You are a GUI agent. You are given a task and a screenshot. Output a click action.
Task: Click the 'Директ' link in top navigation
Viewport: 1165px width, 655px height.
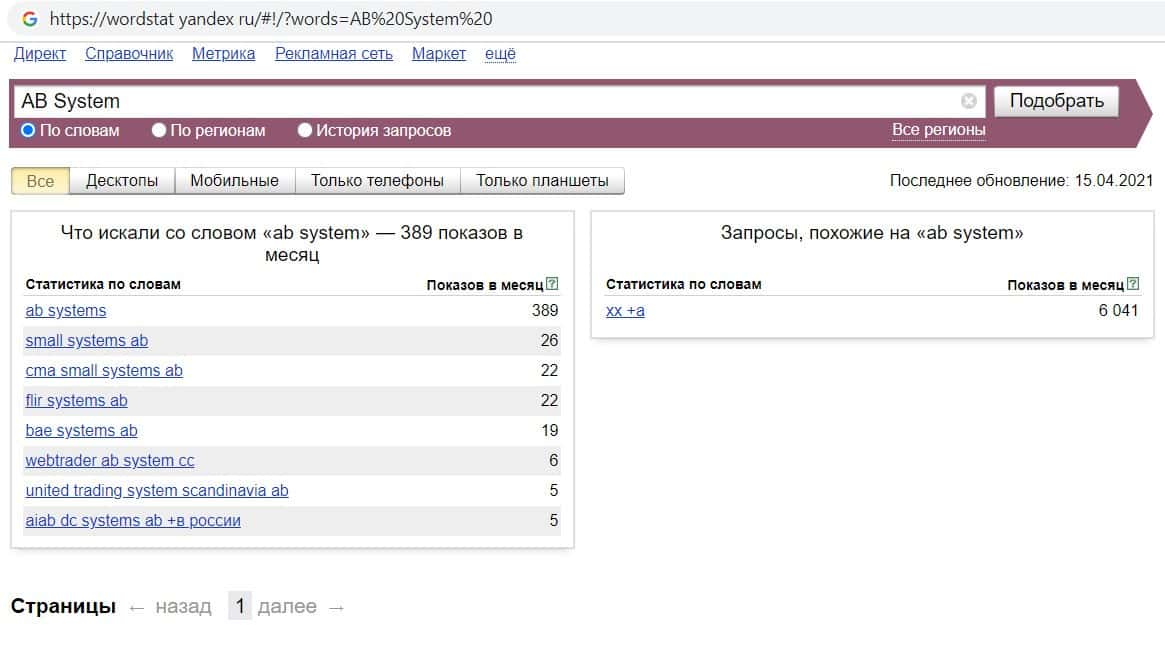pyautogui.click(x=40, y=54)
